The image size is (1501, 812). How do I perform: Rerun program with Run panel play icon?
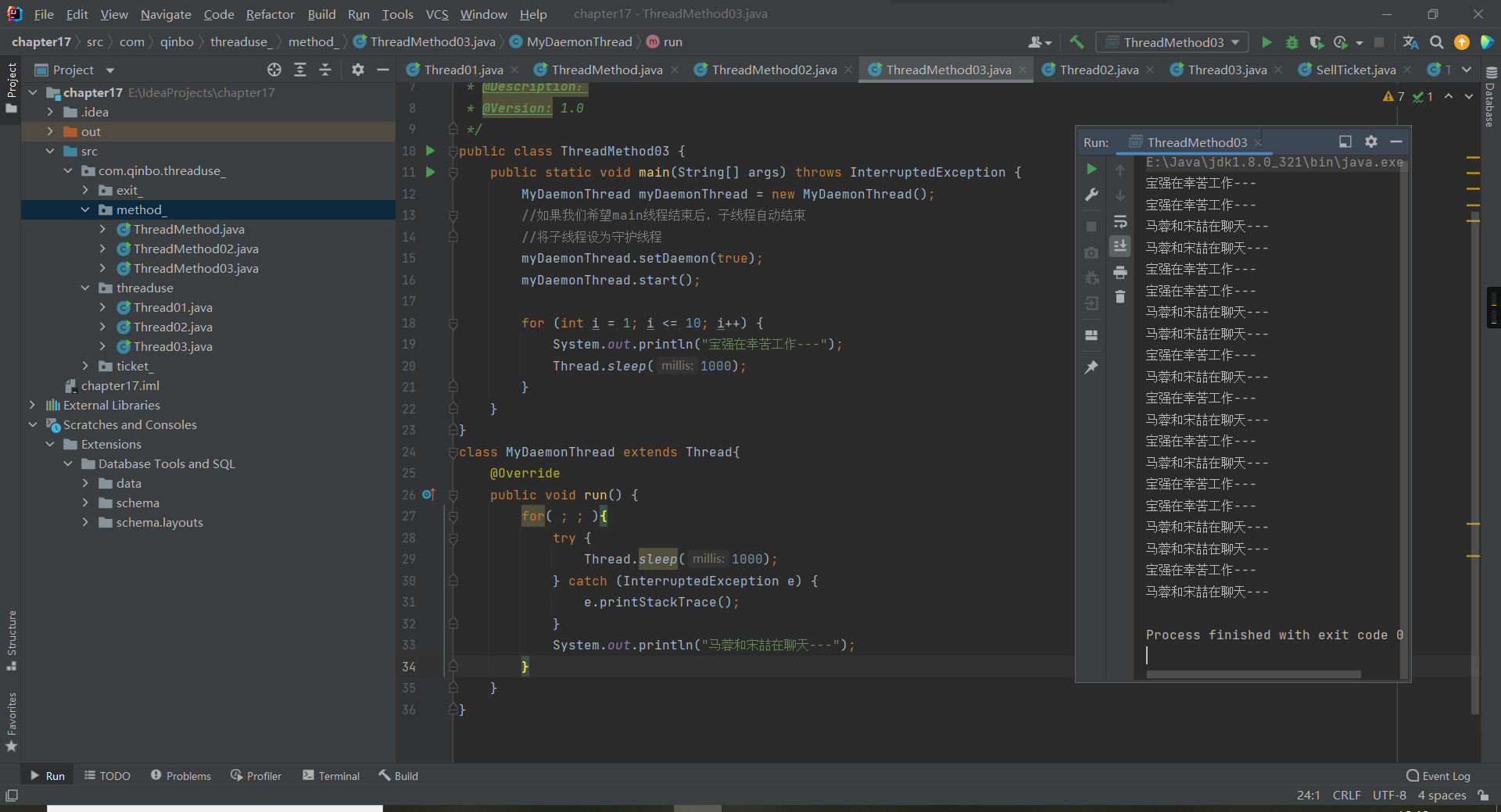(1091, 169)
